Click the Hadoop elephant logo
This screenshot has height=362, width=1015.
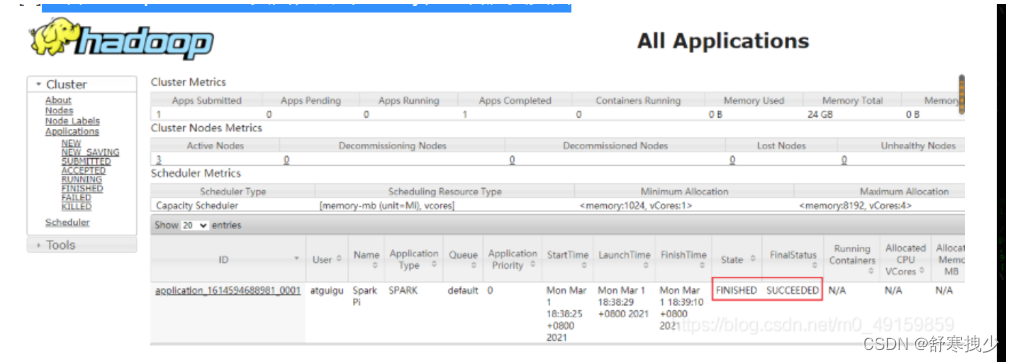(x=121, y=38)
